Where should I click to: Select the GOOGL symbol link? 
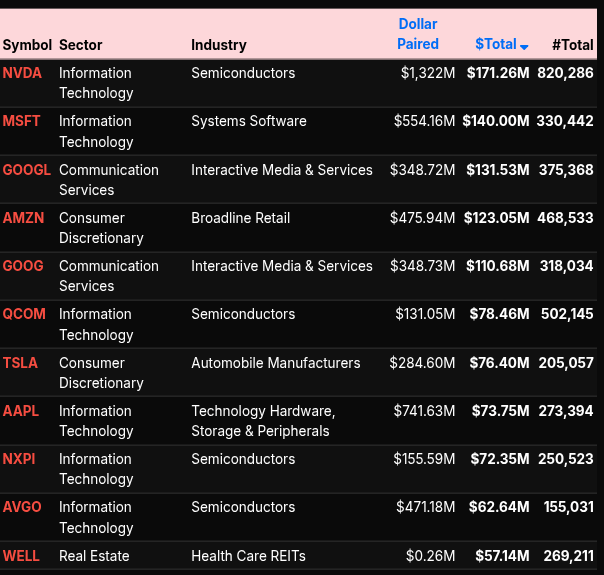point(27,170)
